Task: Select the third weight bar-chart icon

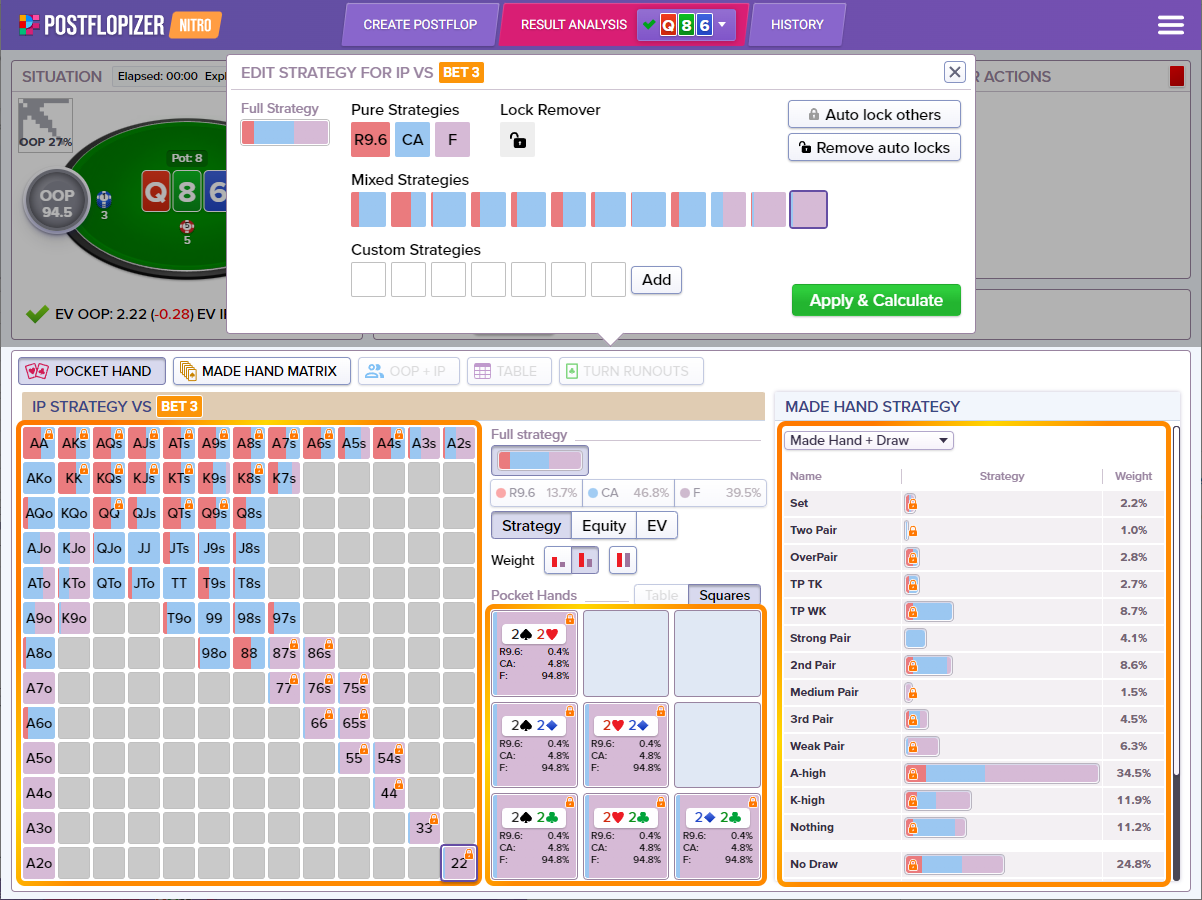Action: [x=623, y=560]
